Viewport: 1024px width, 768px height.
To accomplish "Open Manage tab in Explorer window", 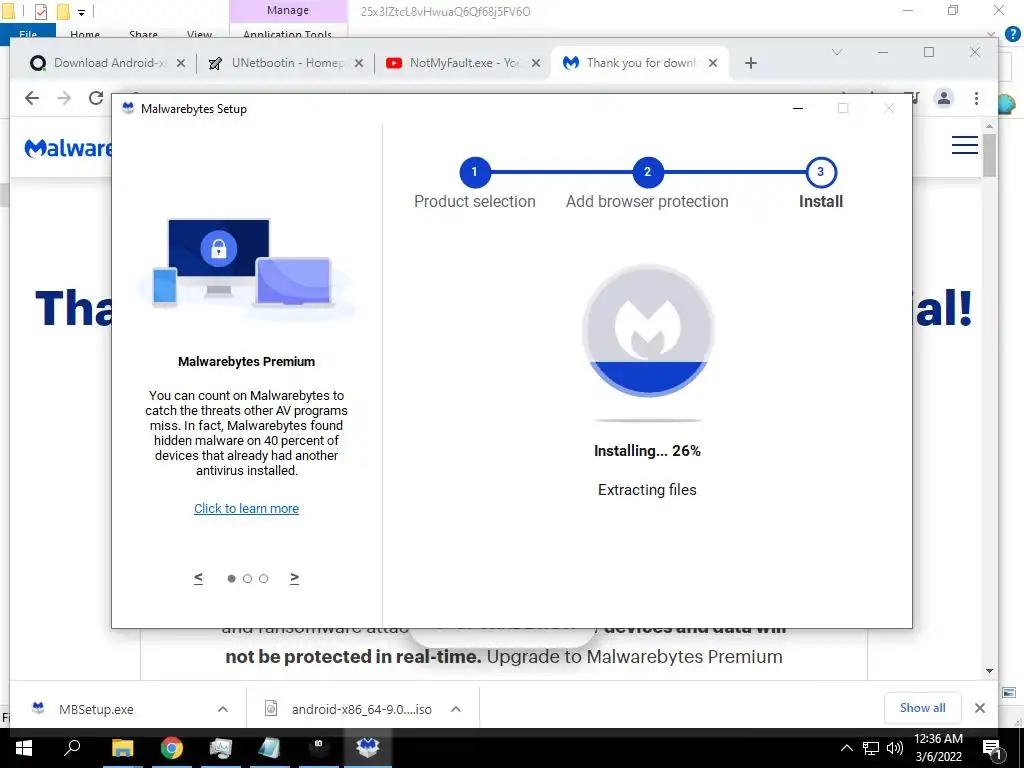I will pos(288,10).
